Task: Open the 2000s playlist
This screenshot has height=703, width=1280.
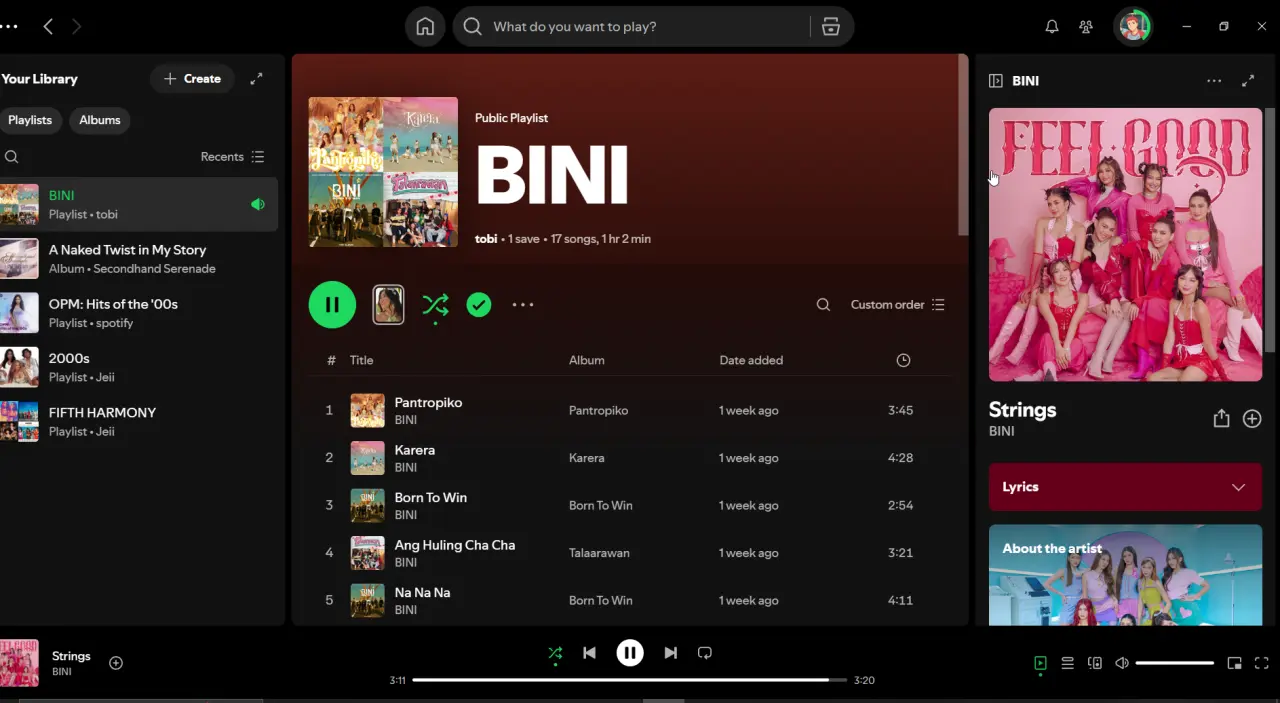Action: click(x=139, y=367)
